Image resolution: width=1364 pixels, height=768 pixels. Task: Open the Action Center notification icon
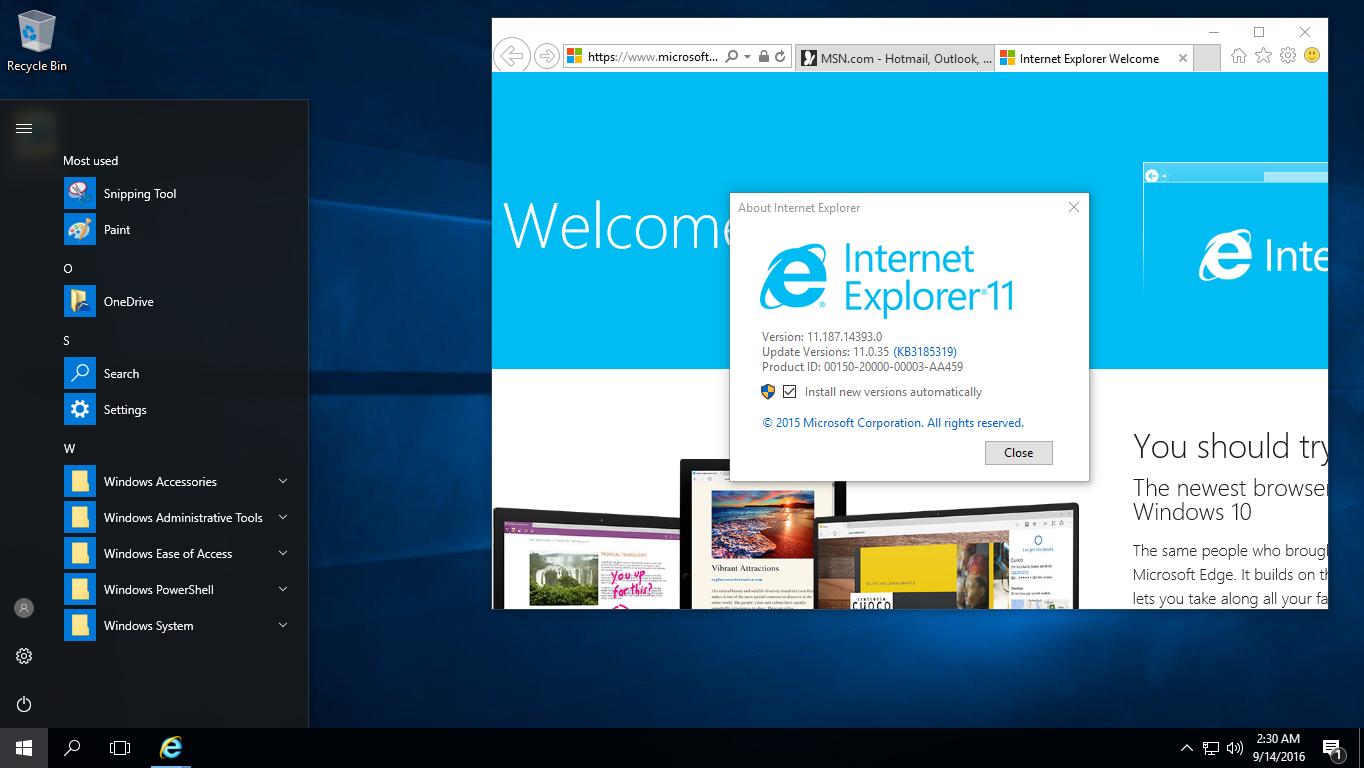pos(1332,748)
